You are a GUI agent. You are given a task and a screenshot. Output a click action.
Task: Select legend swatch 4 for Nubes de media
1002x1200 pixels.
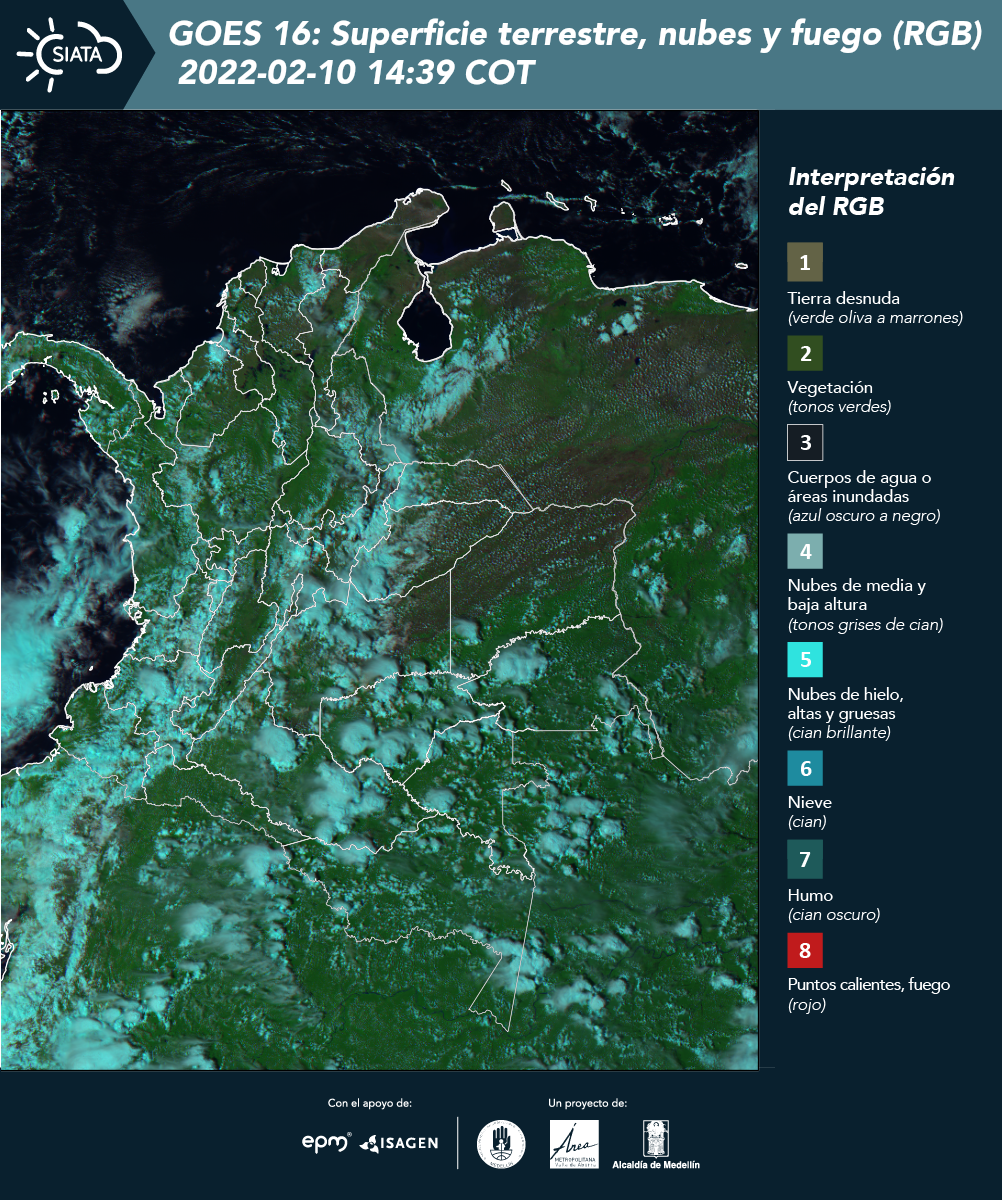coord(805,551)
